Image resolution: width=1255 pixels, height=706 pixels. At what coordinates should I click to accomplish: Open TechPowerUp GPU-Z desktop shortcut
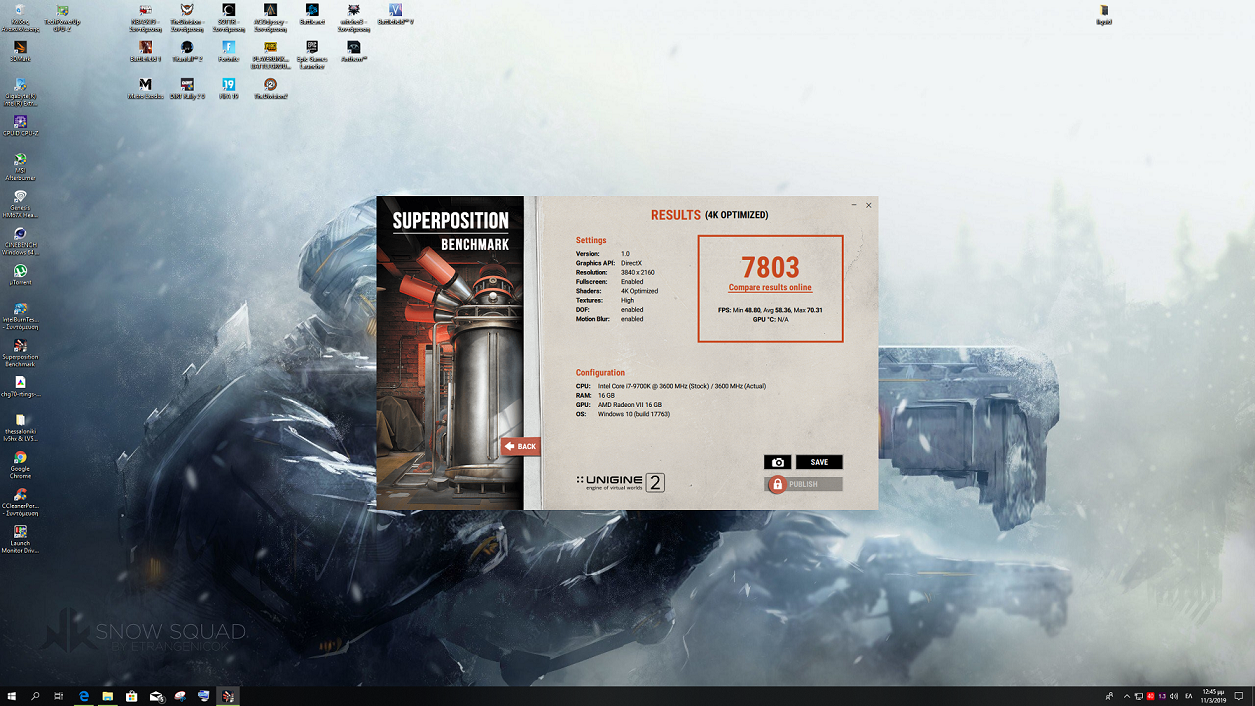coord(62,18)
